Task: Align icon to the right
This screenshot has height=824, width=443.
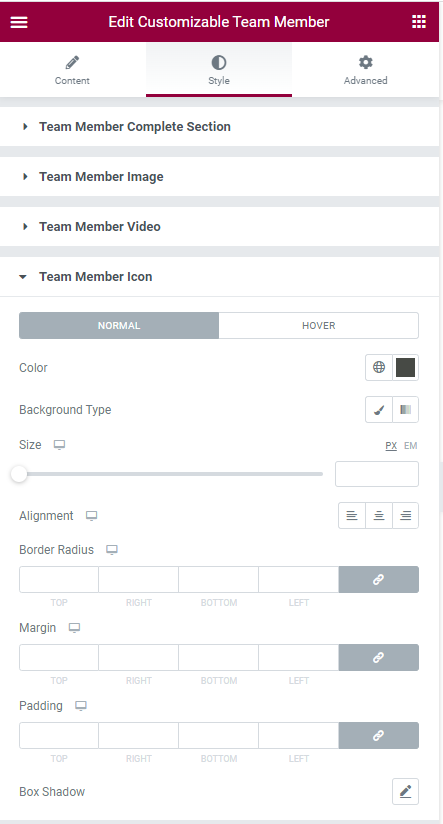Action: point(405,516)
